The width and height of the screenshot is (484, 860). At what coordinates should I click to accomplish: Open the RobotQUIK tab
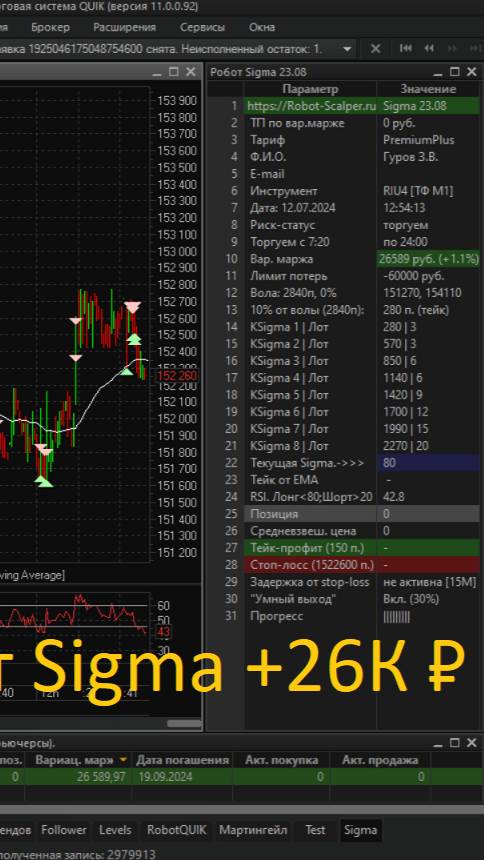pos(177,830)
